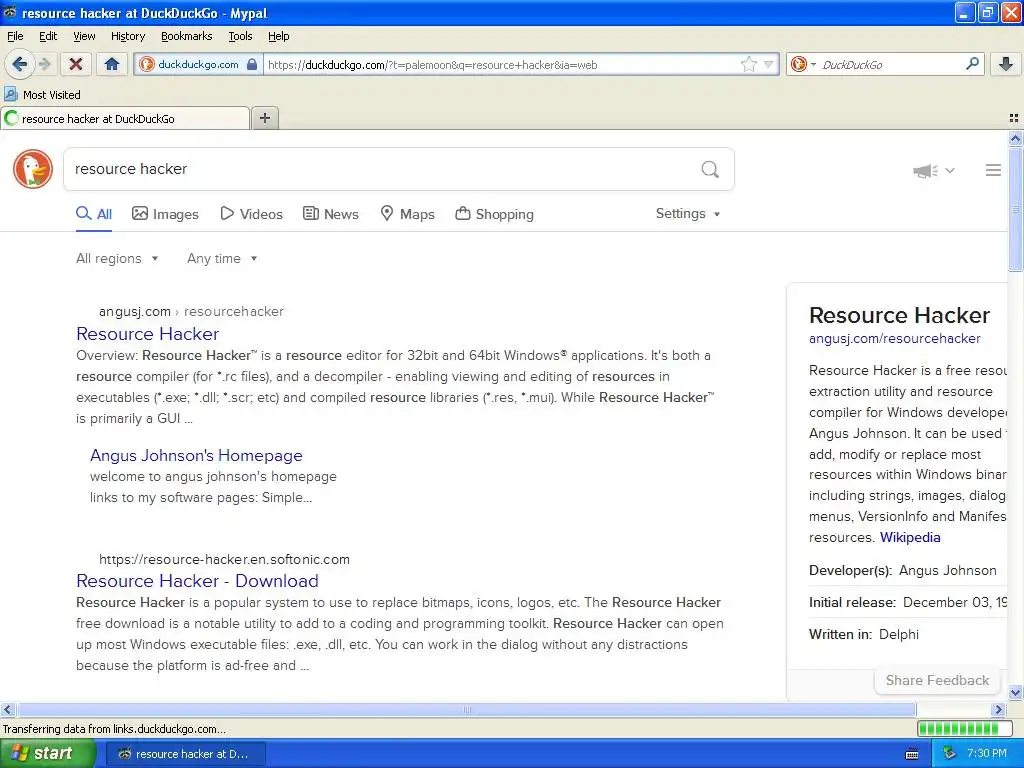The image size is (1024, 768).
Task: Click the vertical scrollbar up arrow
Action: 1015,138
